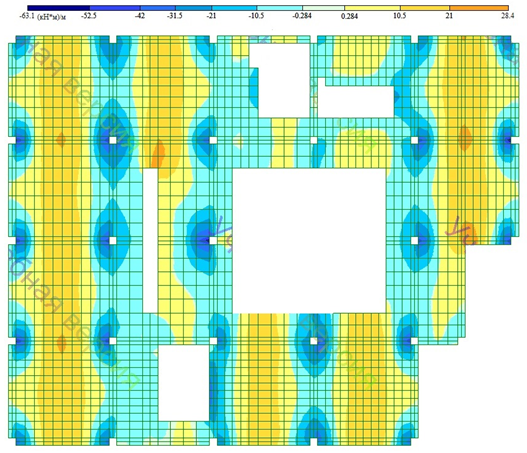Click the legend segment between -21 and -10.5
This screenshot has width=527, height=453.
point(234,8)
